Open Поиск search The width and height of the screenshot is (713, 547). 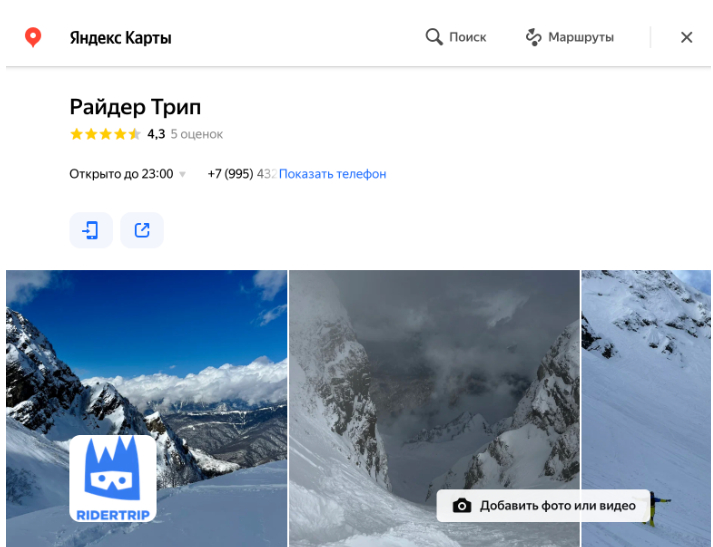pos(456,37)
